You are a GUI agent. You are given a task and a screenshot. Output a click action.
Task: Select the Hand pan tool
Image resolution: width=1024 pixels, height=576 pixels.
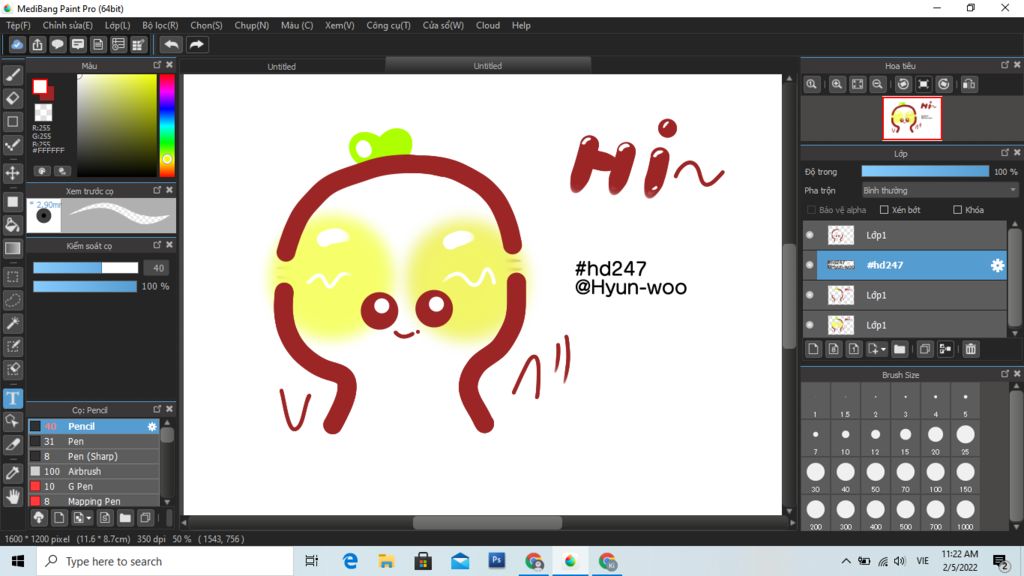point(12,496)
